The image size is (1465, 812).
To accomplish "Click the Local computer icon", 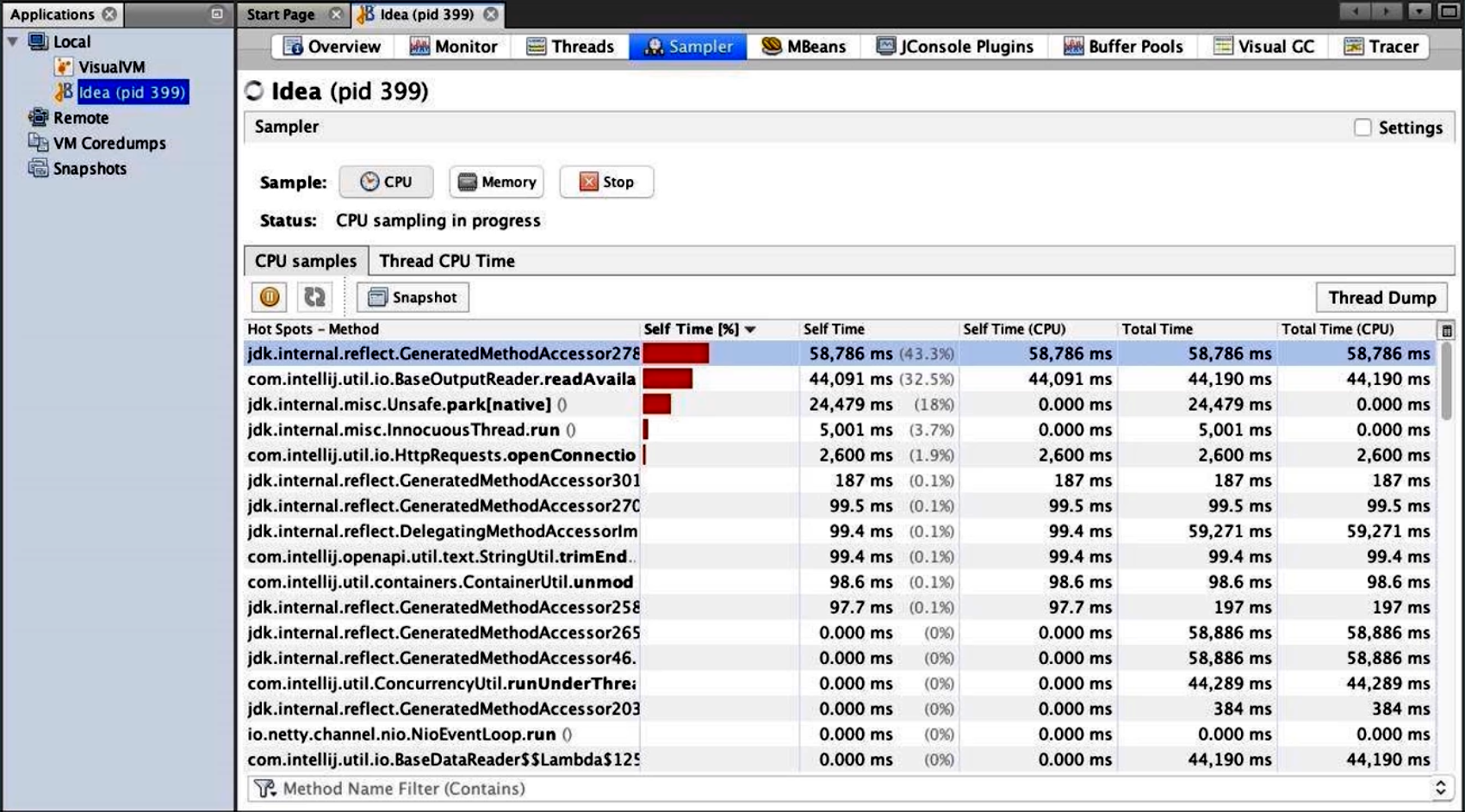I will click(x=38, y=41).
